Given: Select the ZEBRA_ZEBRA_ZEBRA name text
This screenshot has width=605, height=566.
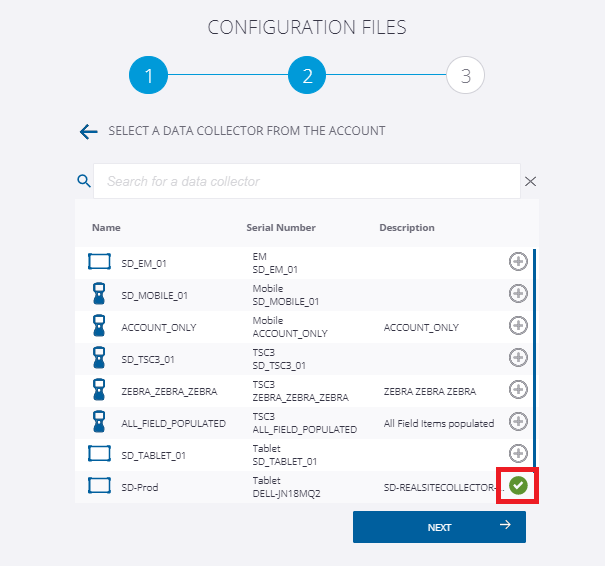Looking at the screenshot, I should tap(169, 392).
